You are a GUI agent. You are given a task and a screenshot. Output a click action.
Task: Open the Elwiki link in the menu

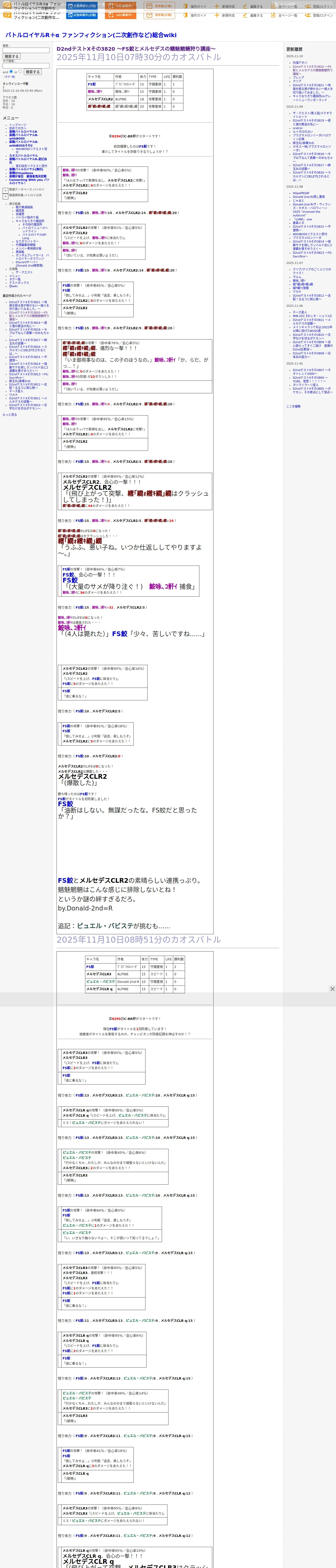[x=13, y=286]
